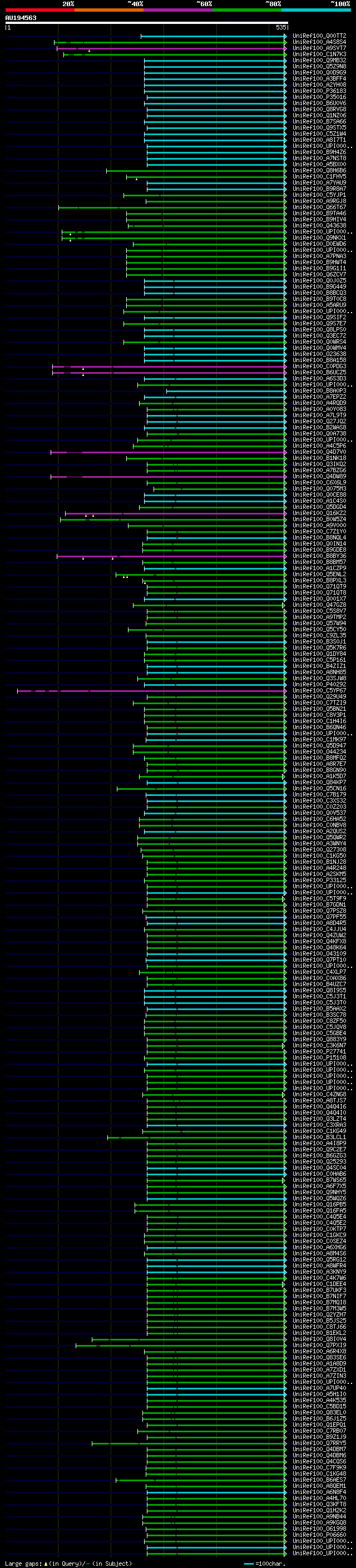Click the red 20% identity scale segment
Viewport: 356px width, 1568px height.
(x=39, y=10)
